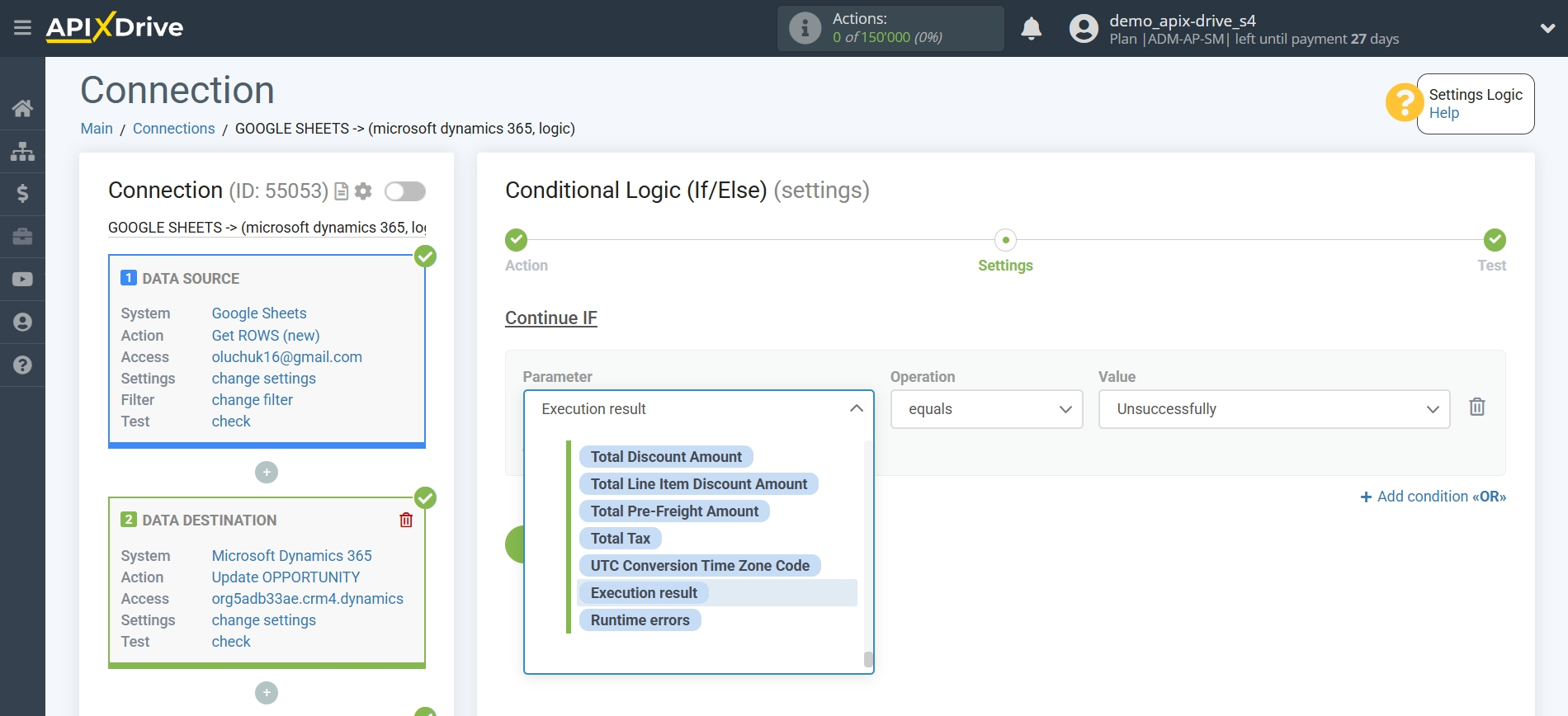
Task: Open Microsoft Dynamics 365 system link
Action: (x=292, y=556)
